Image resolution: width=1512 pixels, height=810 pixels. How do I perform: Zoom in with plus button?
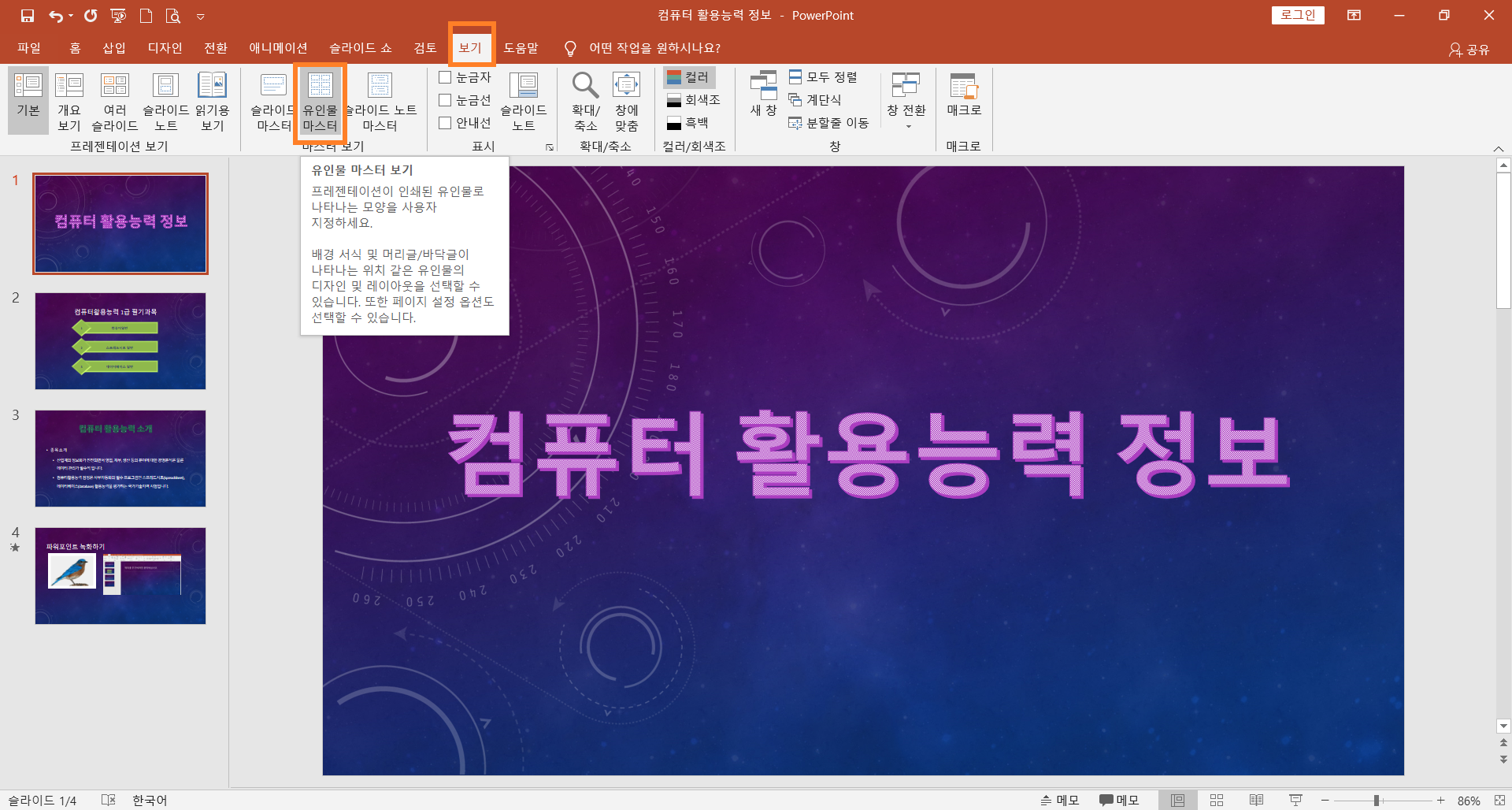pyautogui.click(x=1440, y=801)
